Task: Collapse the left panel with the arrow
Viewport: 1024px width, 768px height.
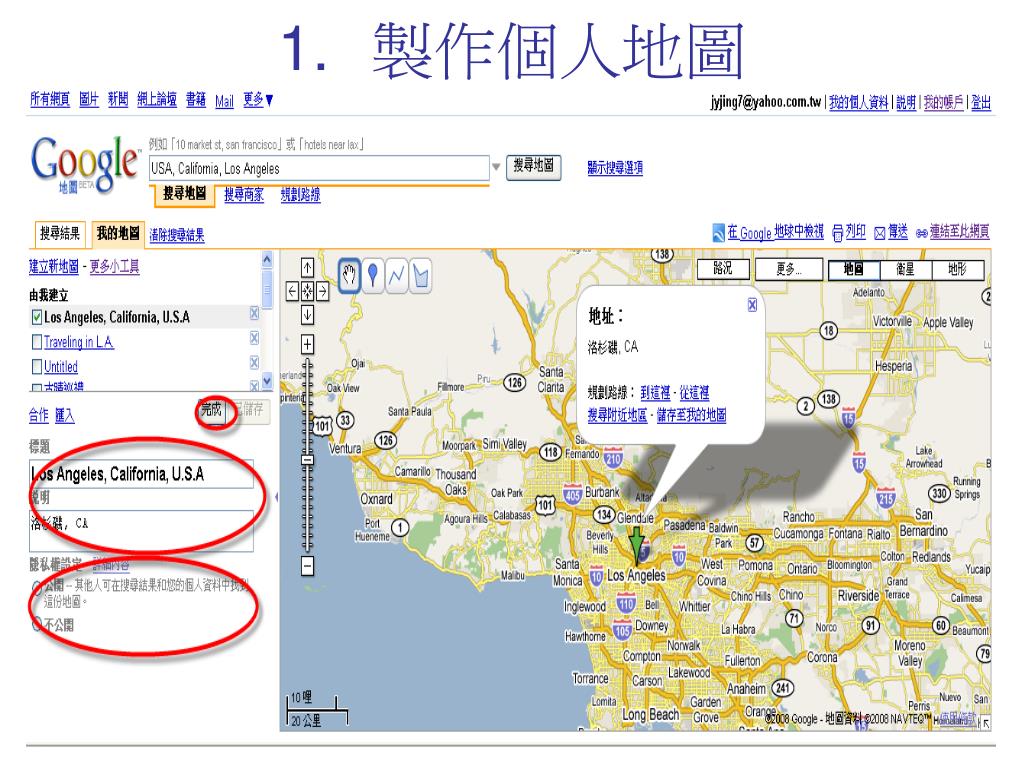Action: tap(276, 497)
